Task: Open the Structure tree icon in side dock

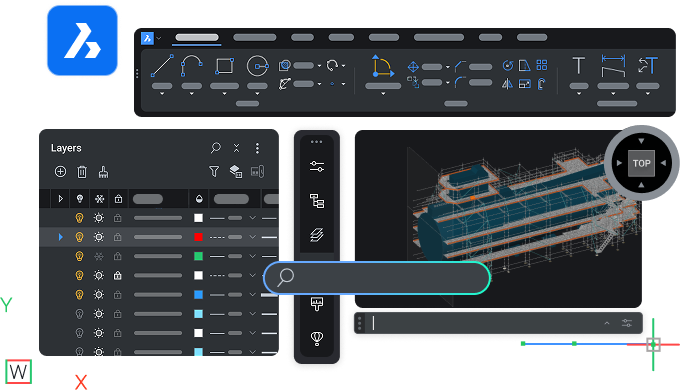Action: 317,201
